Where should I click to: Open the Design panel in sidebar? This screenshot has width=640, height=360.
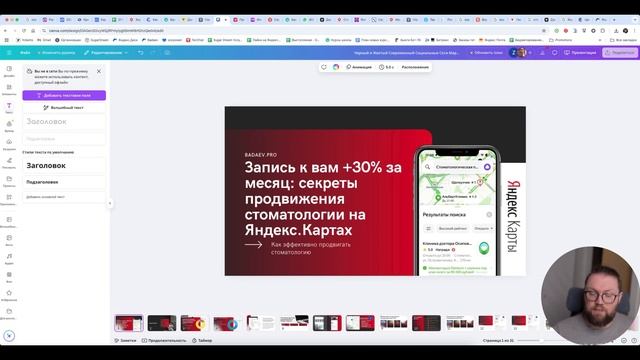point(9,71)
